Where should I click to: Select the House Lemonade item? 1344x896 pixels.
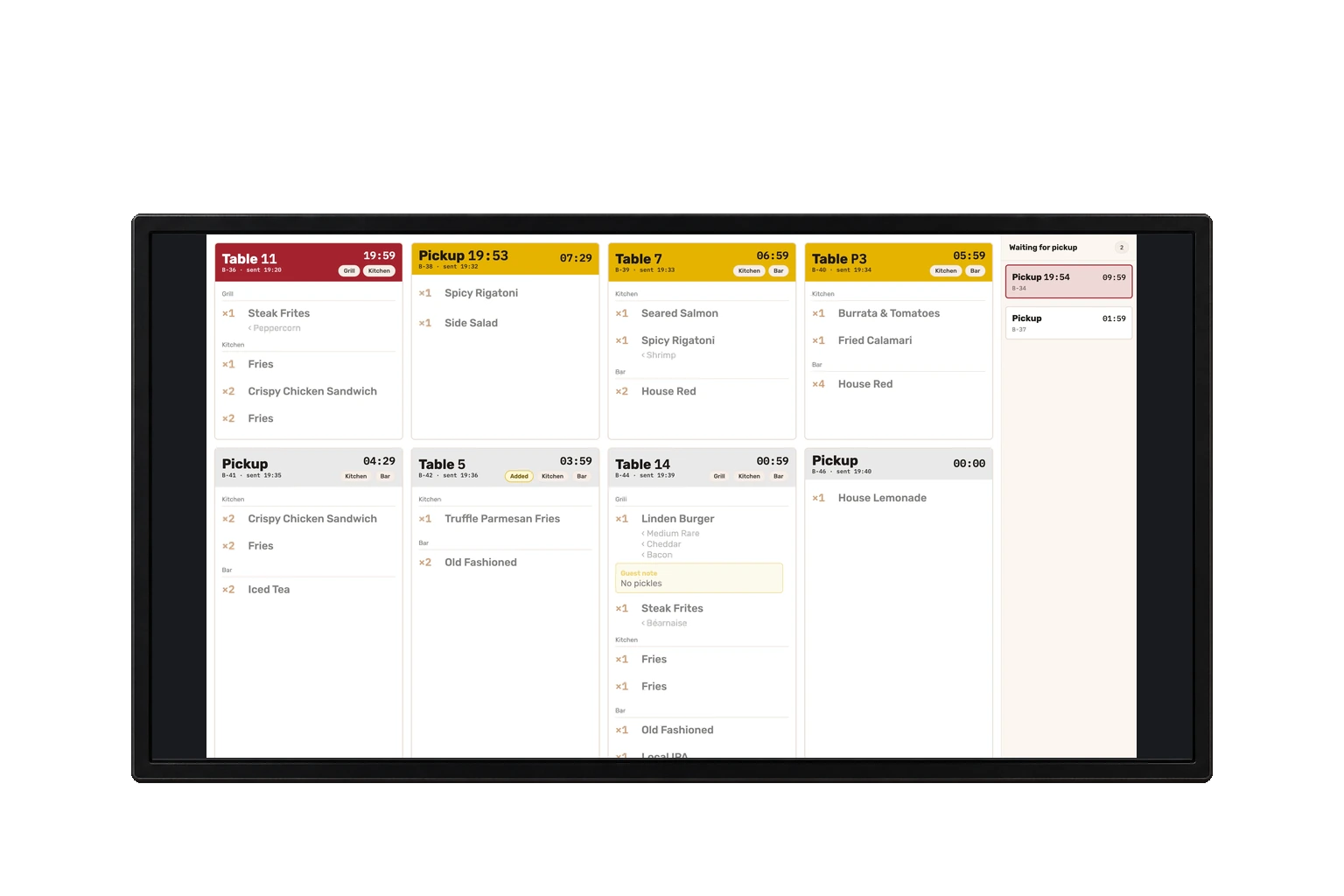tap(882, 498)
